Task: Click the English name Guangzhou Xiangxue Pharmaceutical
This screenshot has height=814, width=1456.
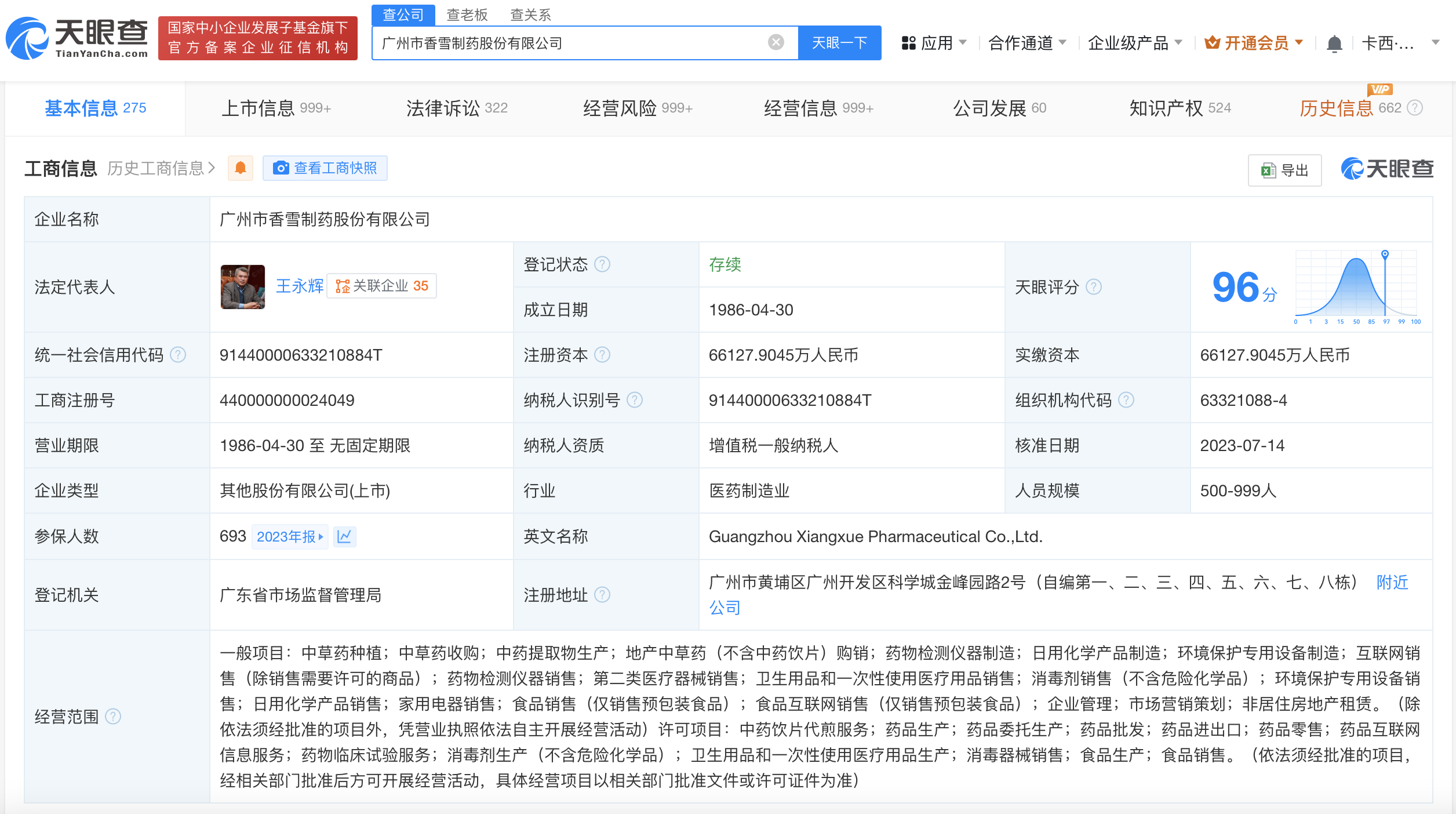Action: (x=875, y=536)
